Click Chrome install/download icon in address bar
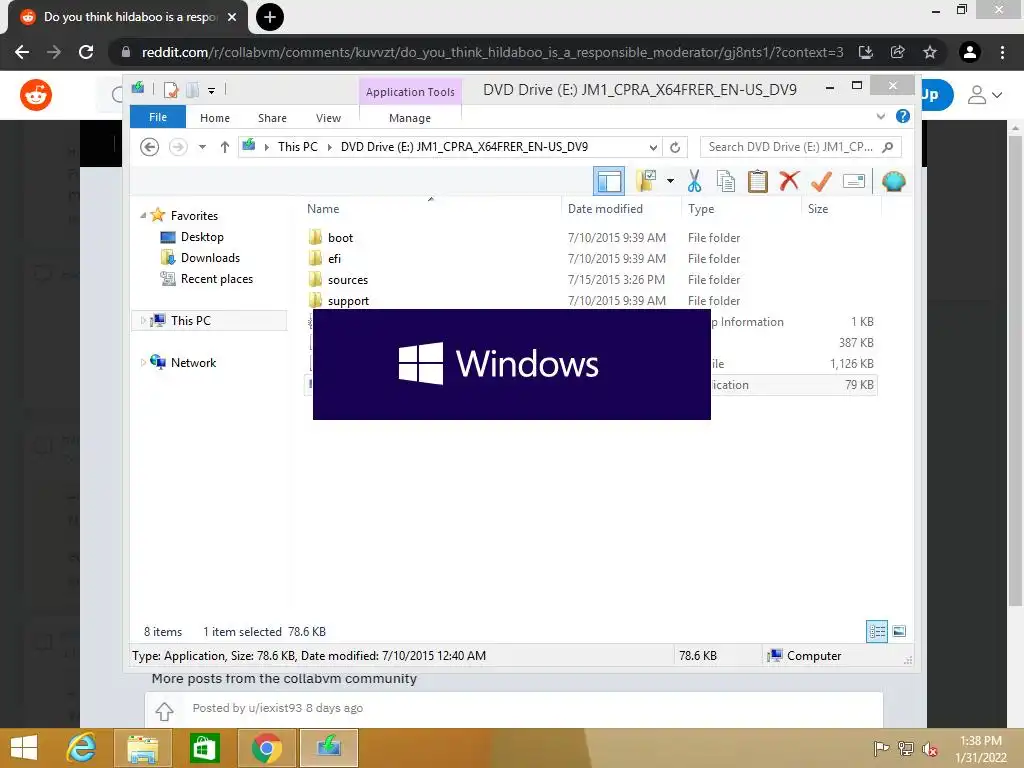 click(x=866, y=52)
